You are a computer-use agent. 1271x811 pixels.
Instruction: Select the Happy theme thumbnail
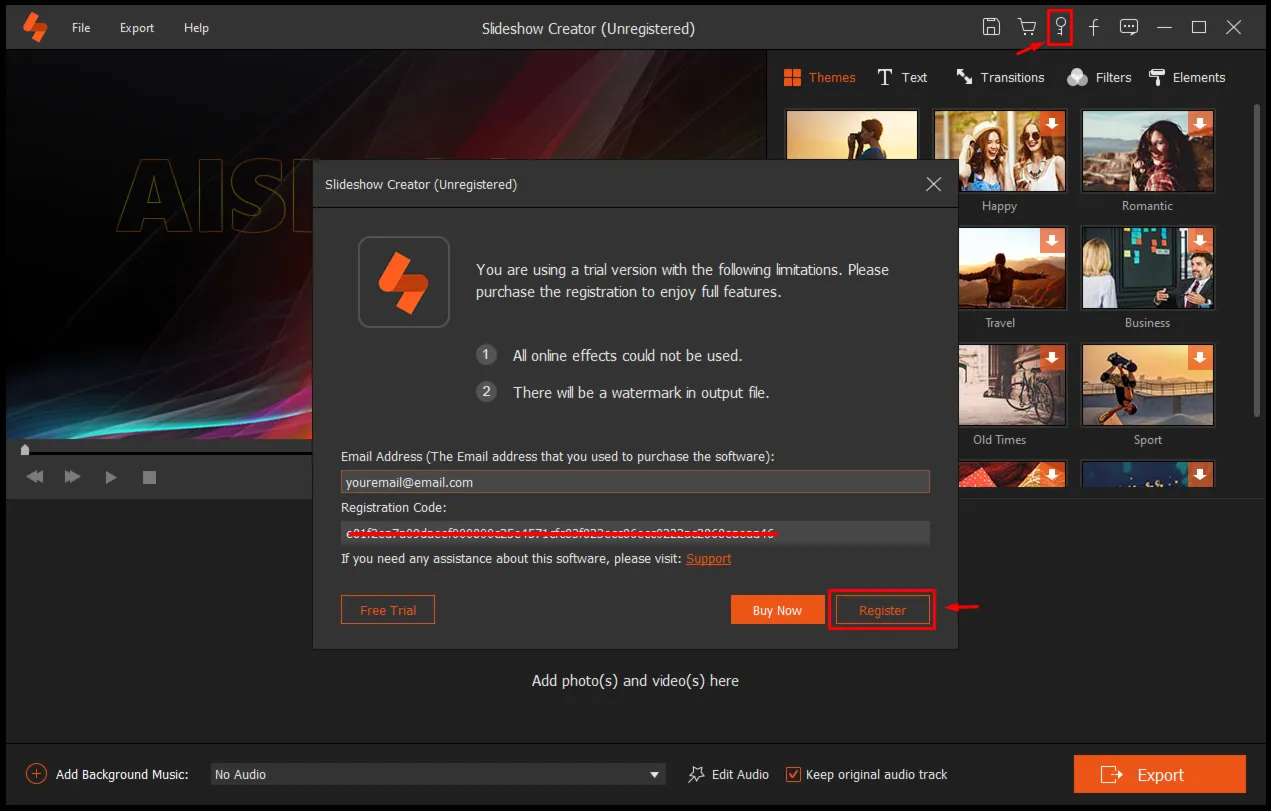(x=999, y=151)
